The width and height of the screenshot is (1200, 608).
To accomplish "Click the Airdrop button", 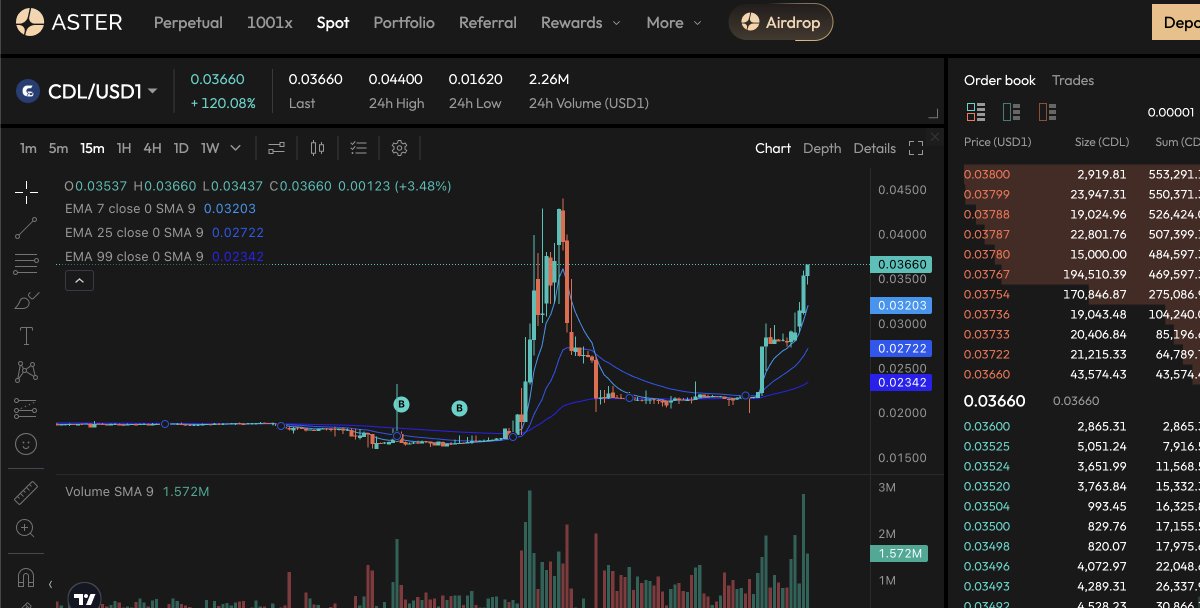I will point(780,22).
